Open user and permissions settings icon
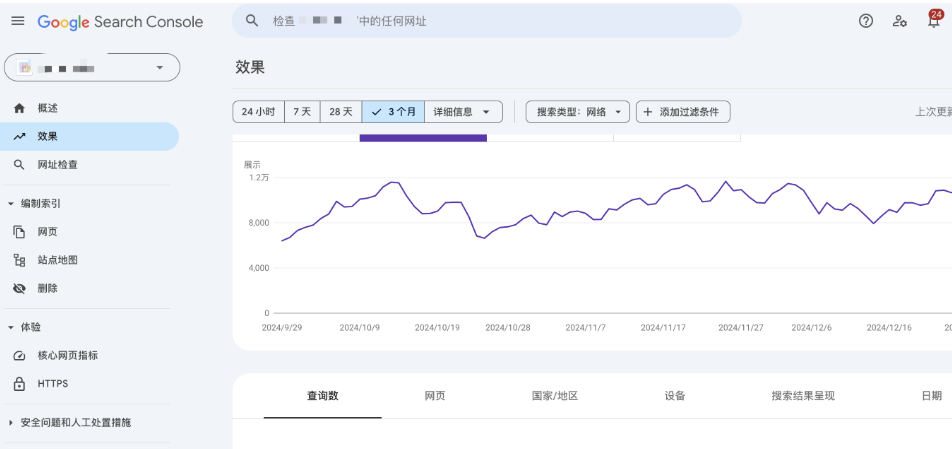 (x=900, y=21)
